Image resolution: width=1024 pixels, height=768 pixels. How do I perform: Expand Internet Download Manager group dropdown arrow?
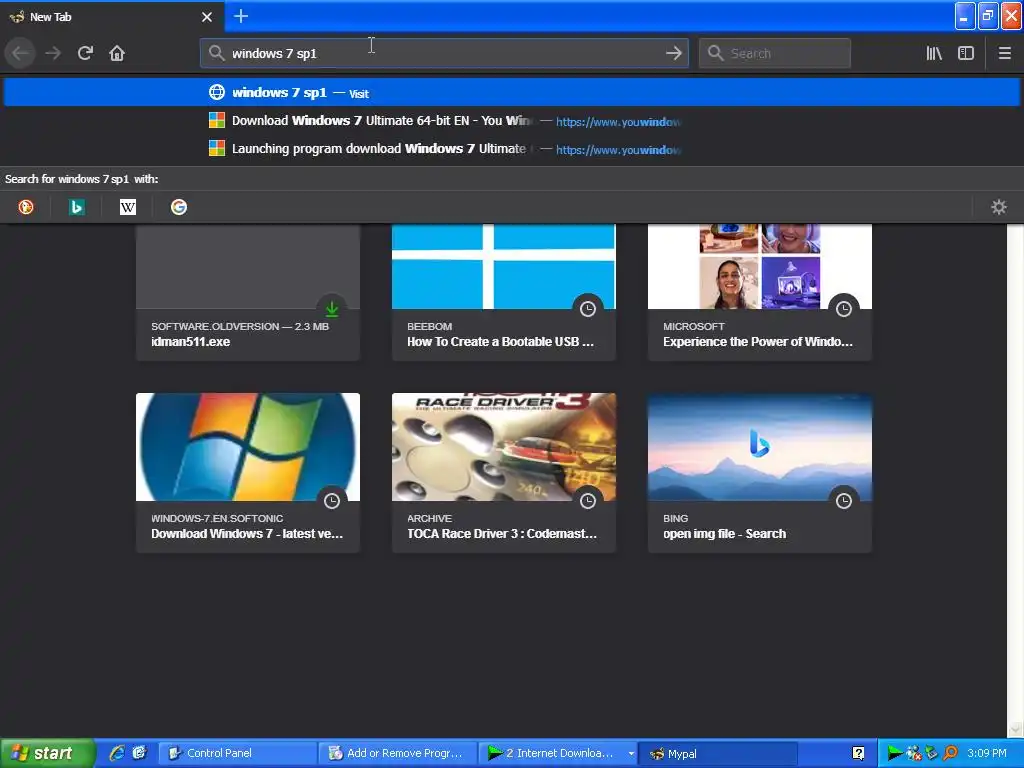pos(631,754)
